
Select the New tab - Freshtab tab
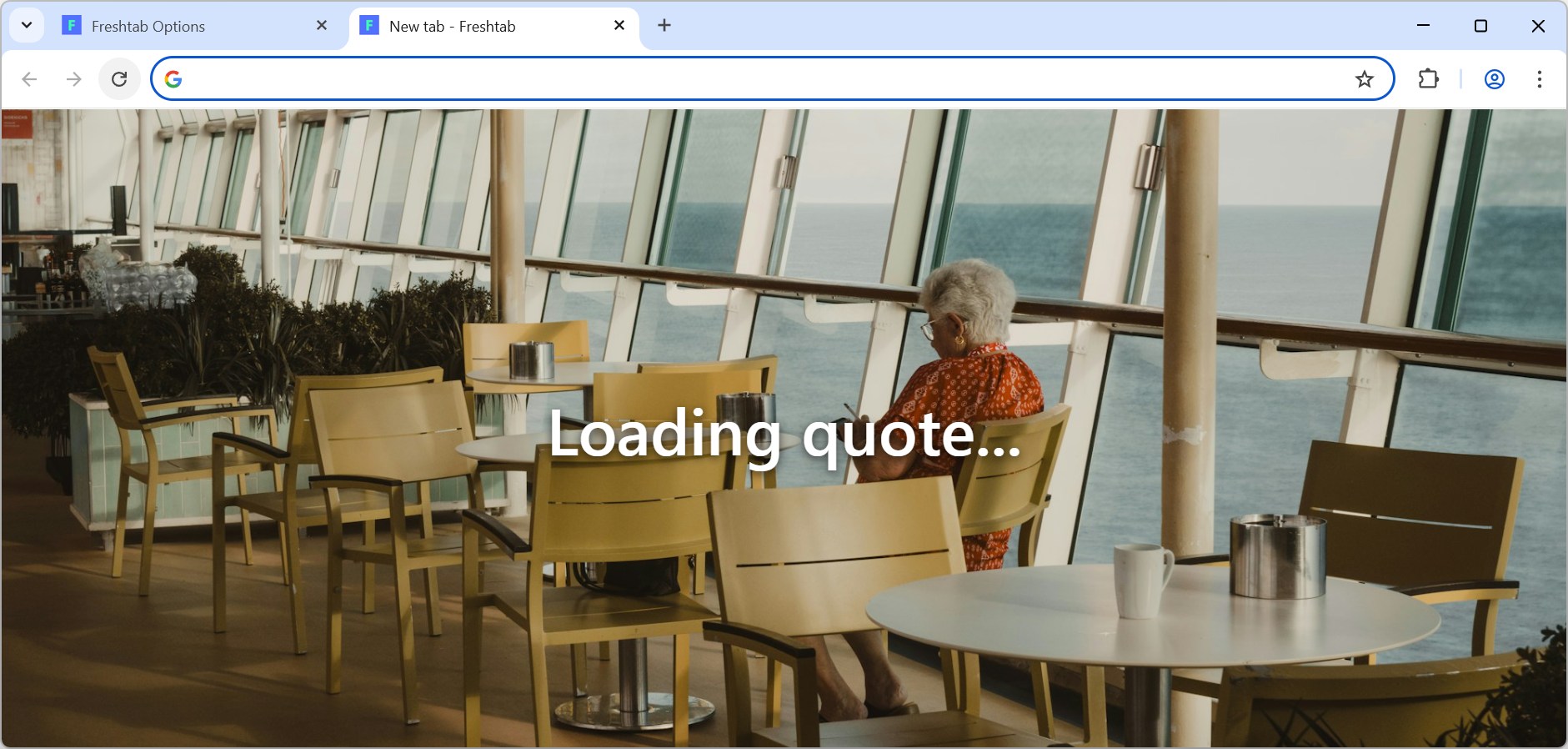pyautogui.click(x=493, y=26)
